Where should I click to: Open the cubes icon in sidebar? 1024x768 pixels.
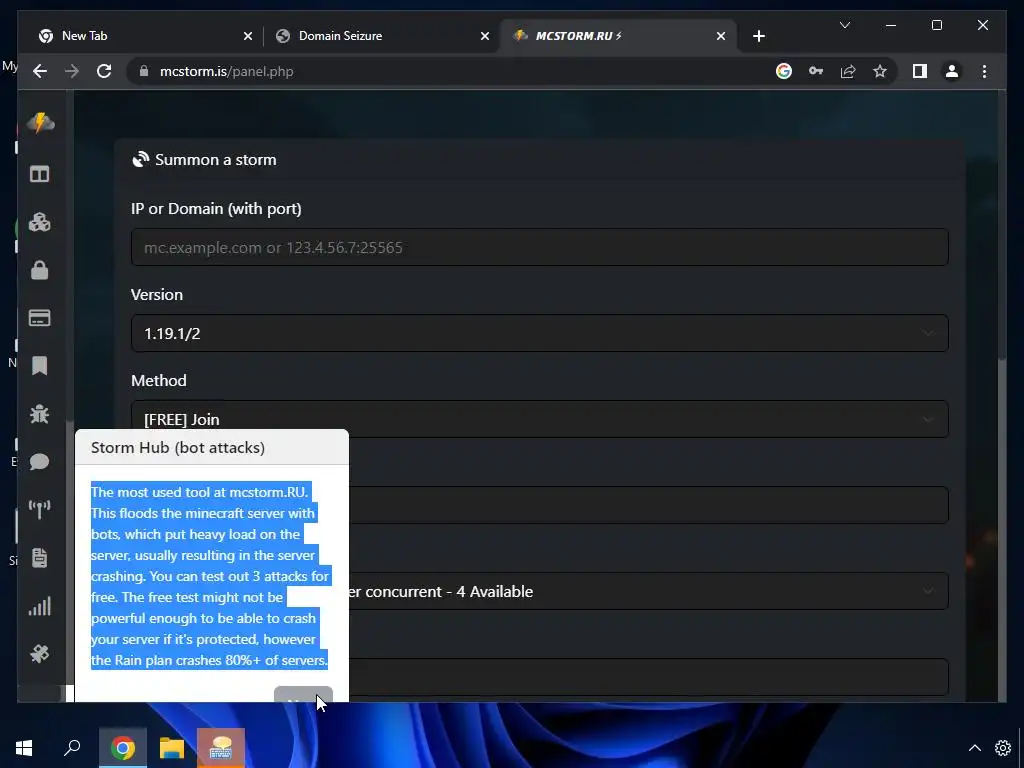39,223
